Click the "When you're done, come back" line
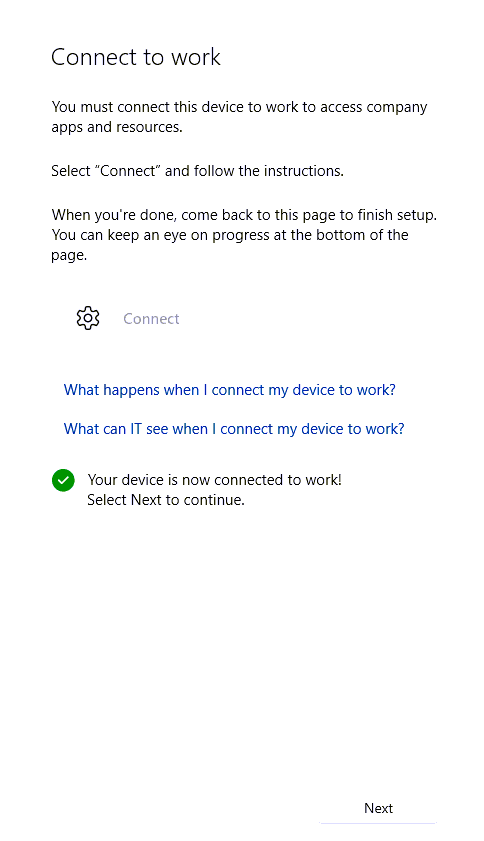The image size is (484, 841). 244,215
